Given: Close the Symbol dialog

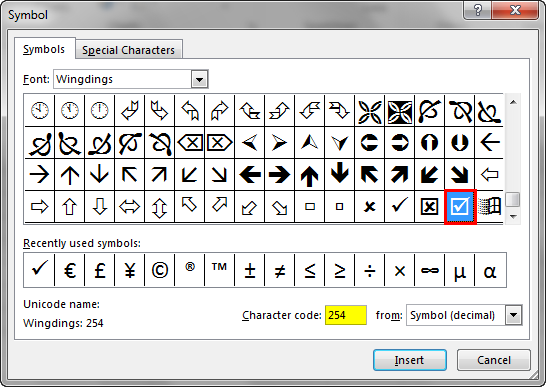Looking at the screenshot, I should pyautogui.click(x=515, y=10).
